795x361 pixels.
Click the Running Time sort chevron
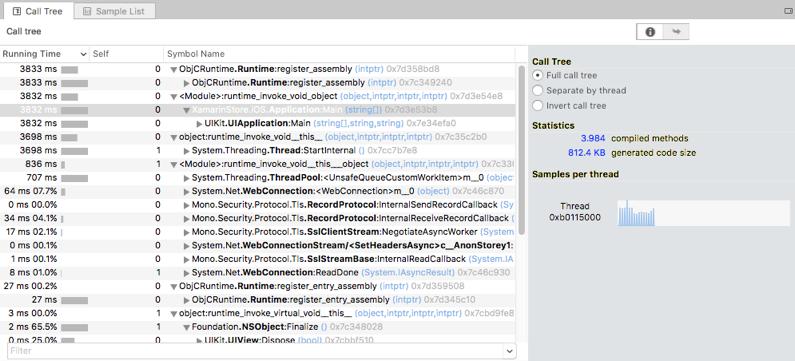83,54
